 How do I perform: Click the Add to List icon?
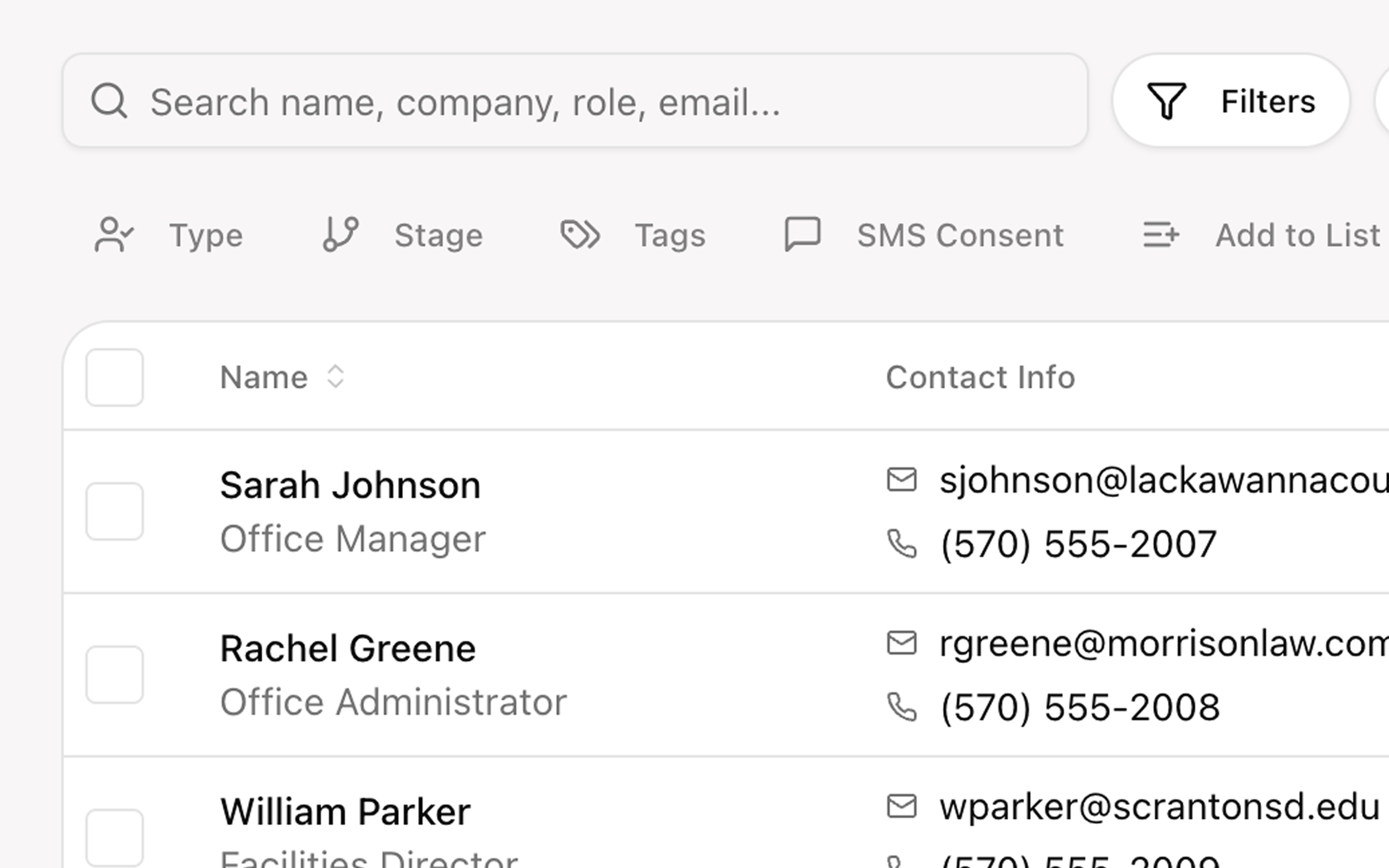[1161, 235]
